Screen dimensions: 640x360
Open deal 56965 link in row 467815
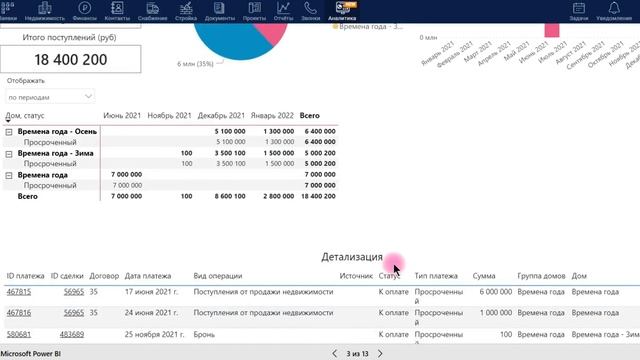coord(74,292)
